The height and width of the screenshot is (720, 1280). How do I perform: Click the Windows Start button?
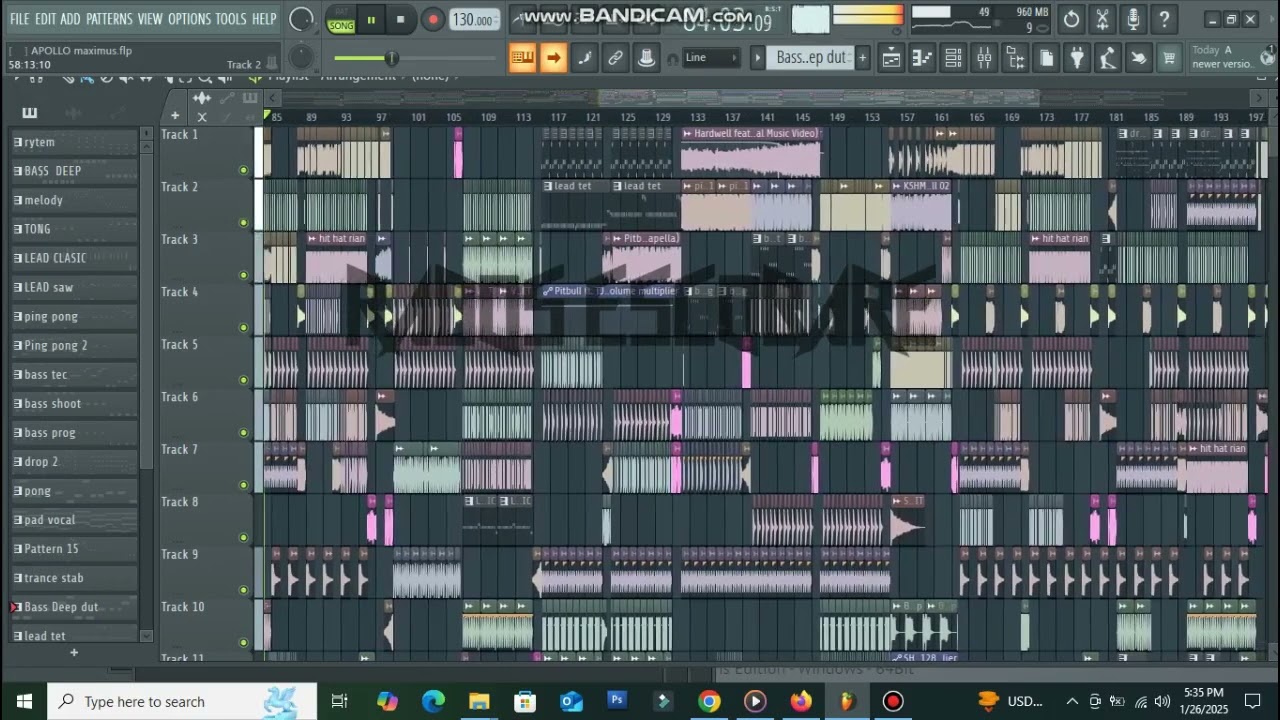[24, 701]
